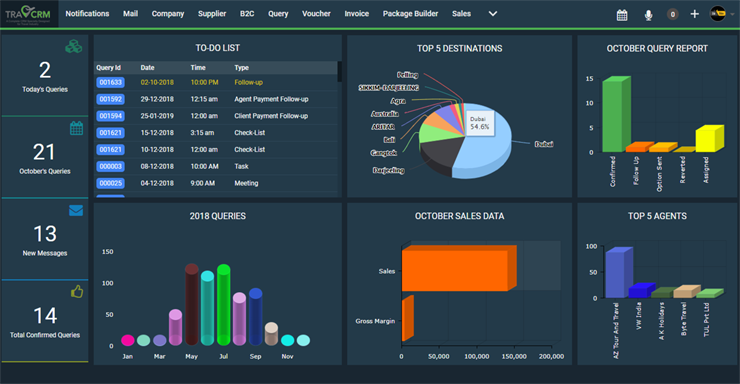Click the May column in 2018 Queries

[x=192, y=304]
